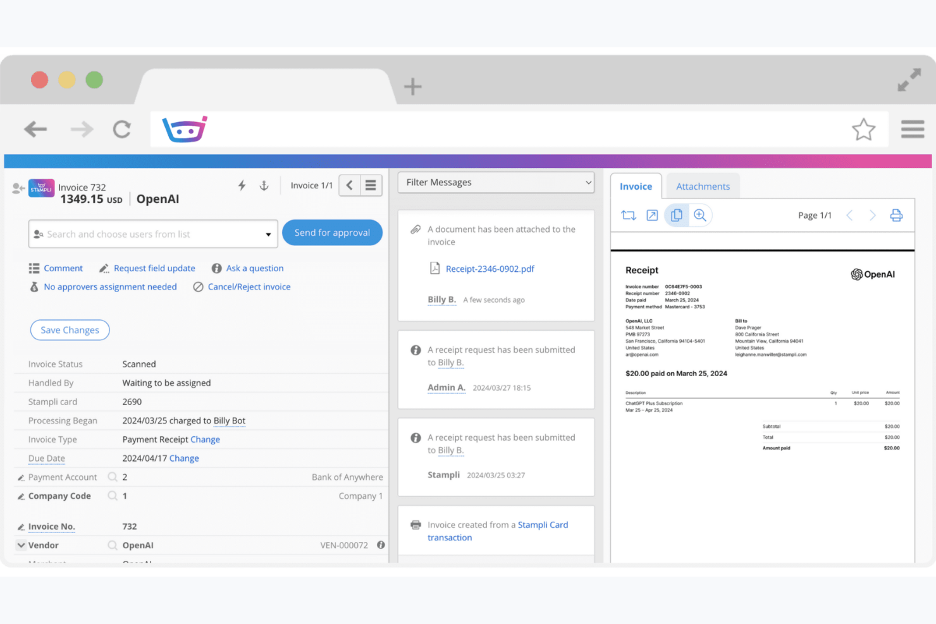Click the browser back arrow
Image resolution: width=936 pixels, height=624 pixels.
tap(35, 129)
